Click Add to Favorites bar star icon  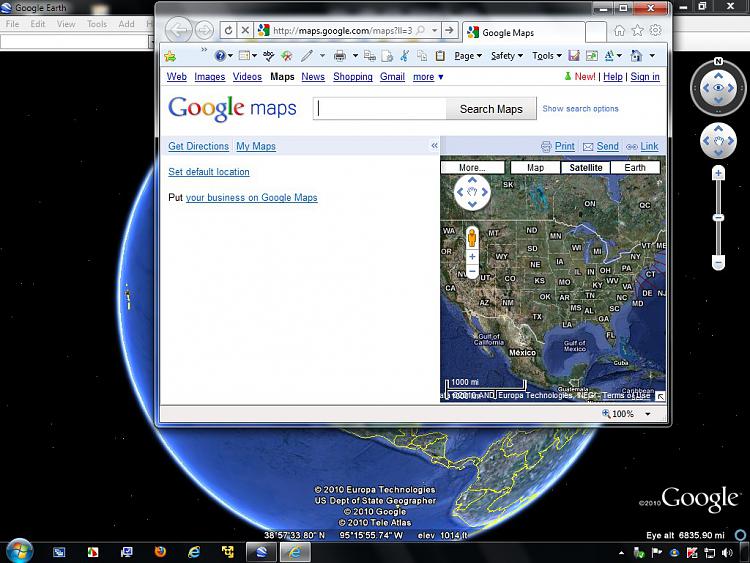coord(170,56)
